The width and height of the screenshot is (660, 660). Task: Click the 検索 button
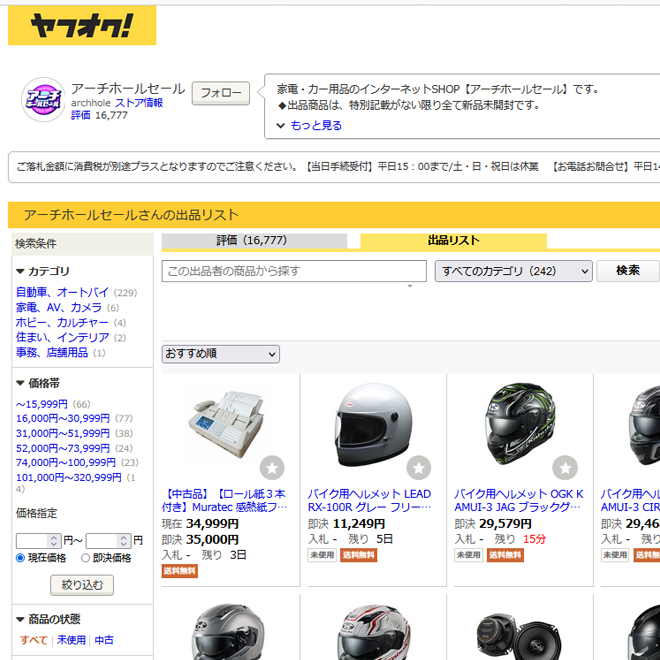tap(627, 271)
